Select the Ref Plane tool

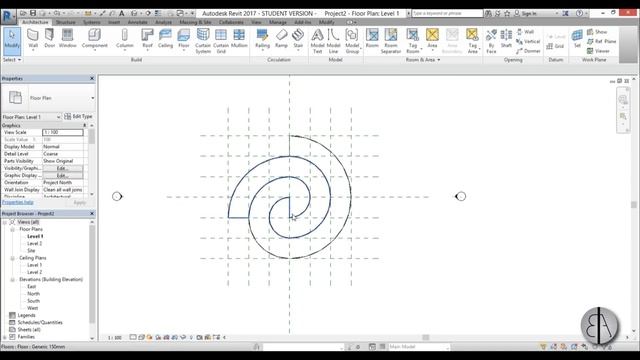point(602,41)
